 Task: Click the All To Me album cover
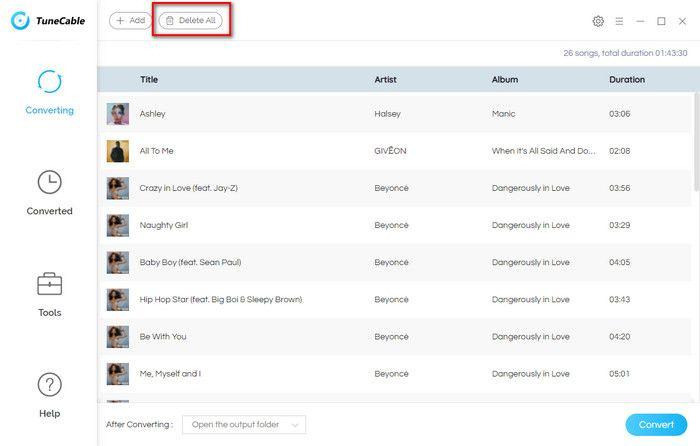[118, 151]
